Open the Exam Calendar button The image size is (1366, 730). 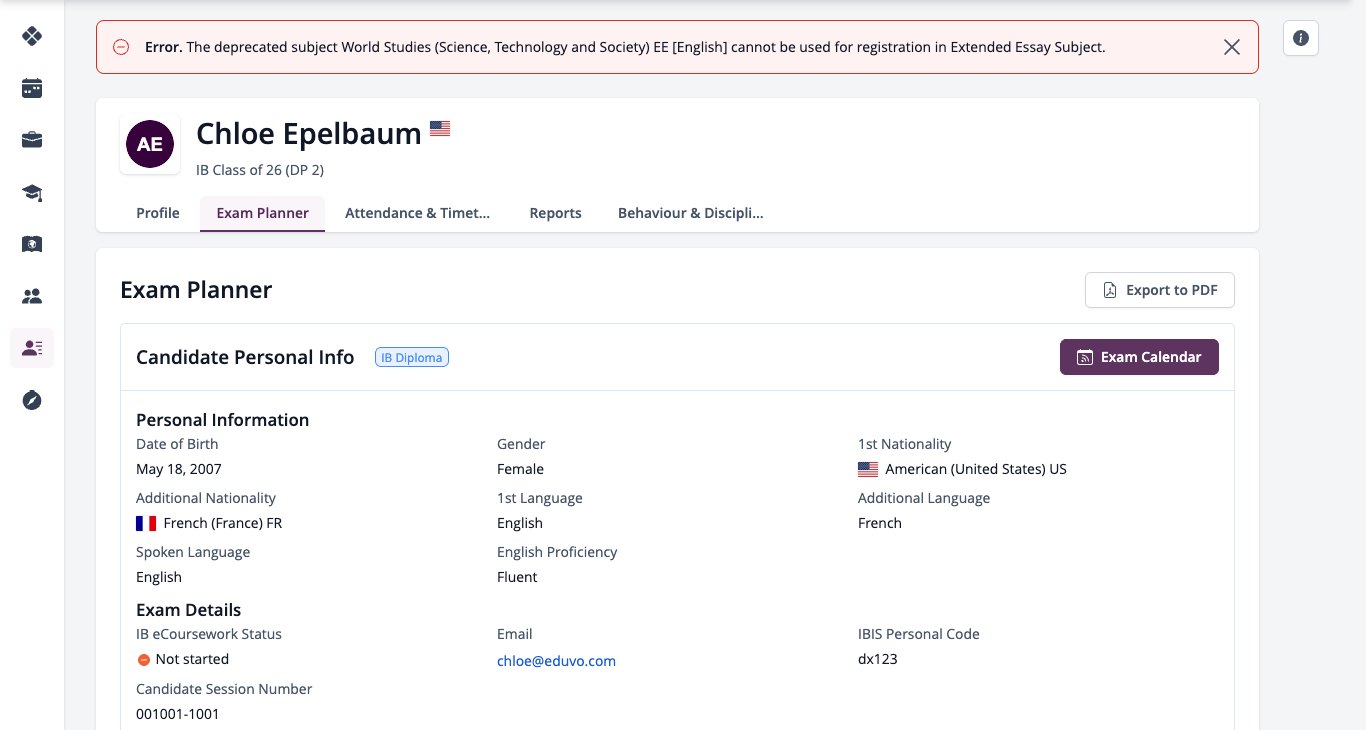pyautogui.click(x=1139, y=357)
